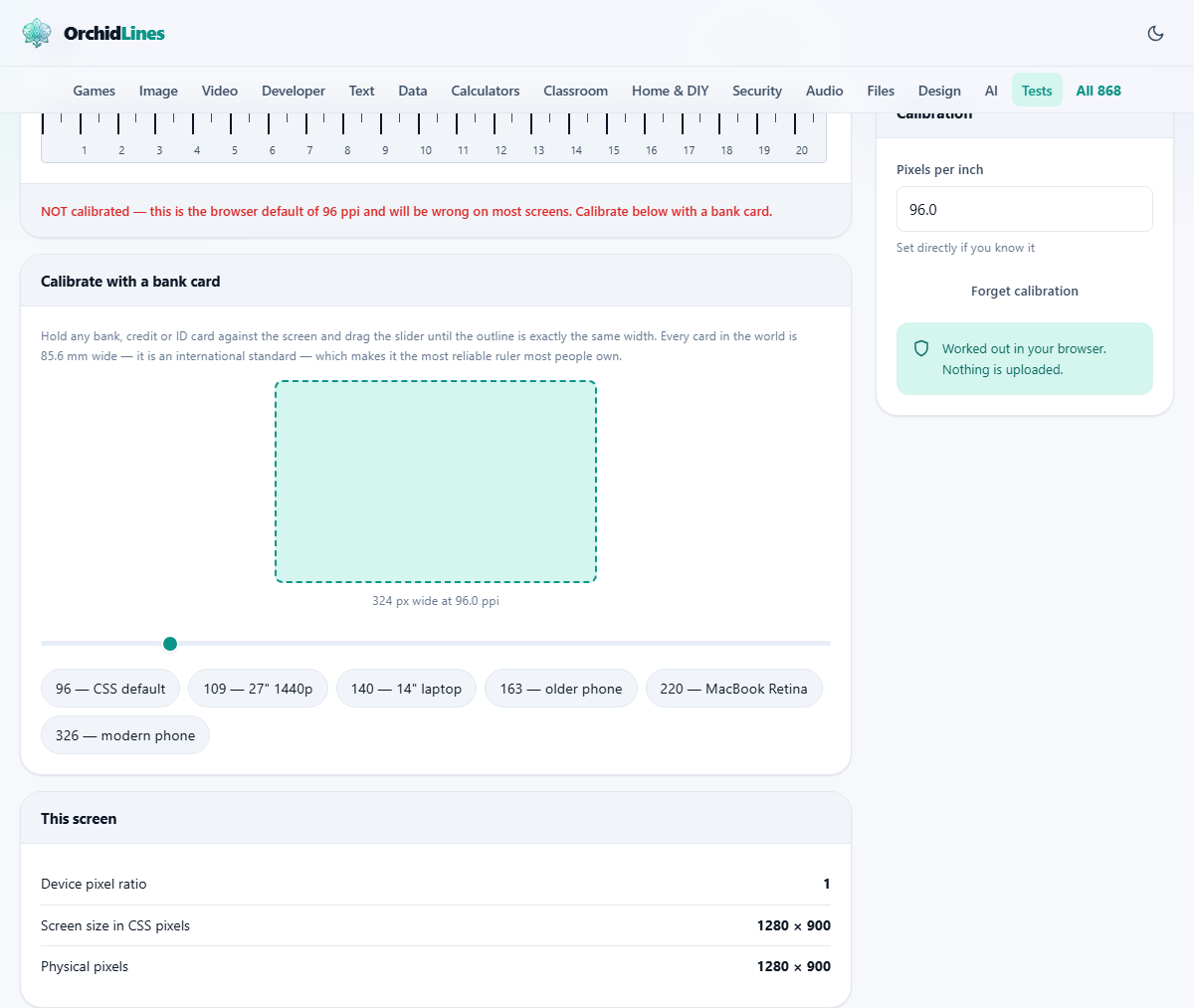Screen dimensions: 1194x1008
Task: Select the active Tests tab
Action: click(x=1037, y=91)
